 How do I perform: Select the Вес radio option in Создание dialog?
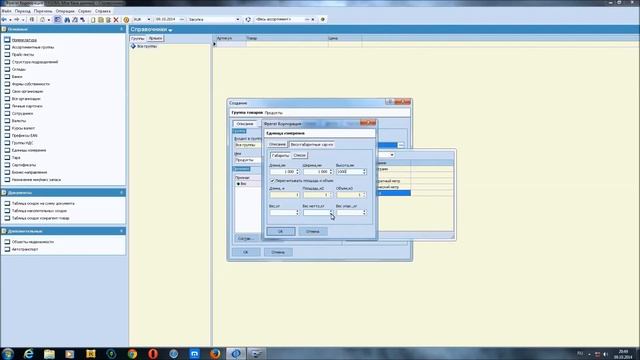click(x=238, y=184)
